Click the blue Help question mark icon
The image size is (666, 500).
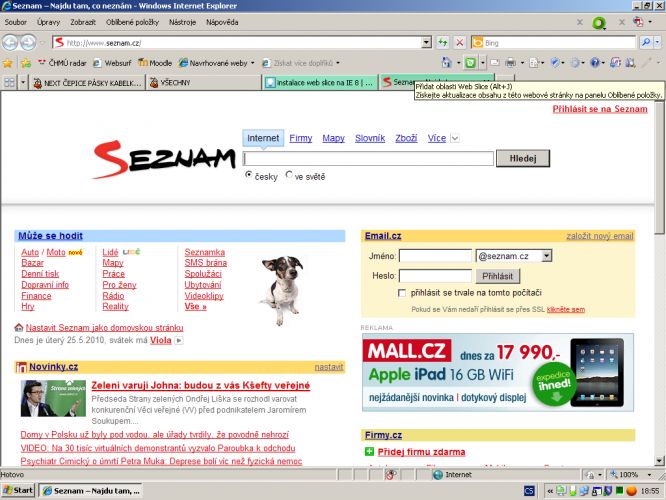pos(595,63)
